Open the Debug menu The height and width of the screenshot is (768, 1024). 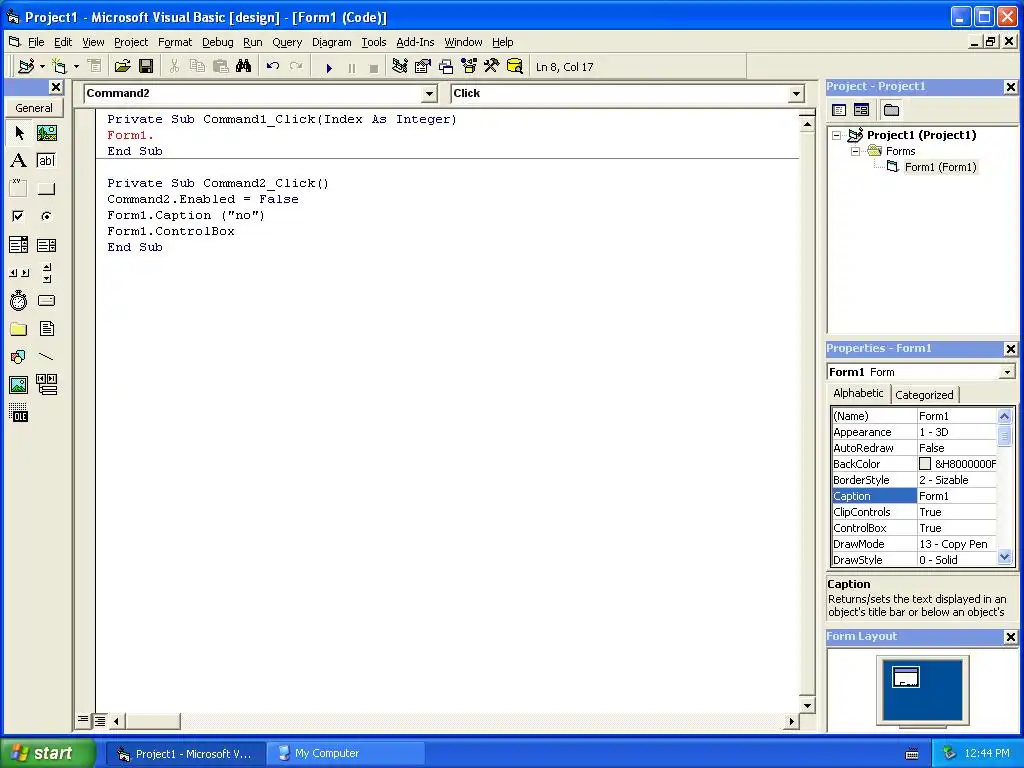point(217,42)
